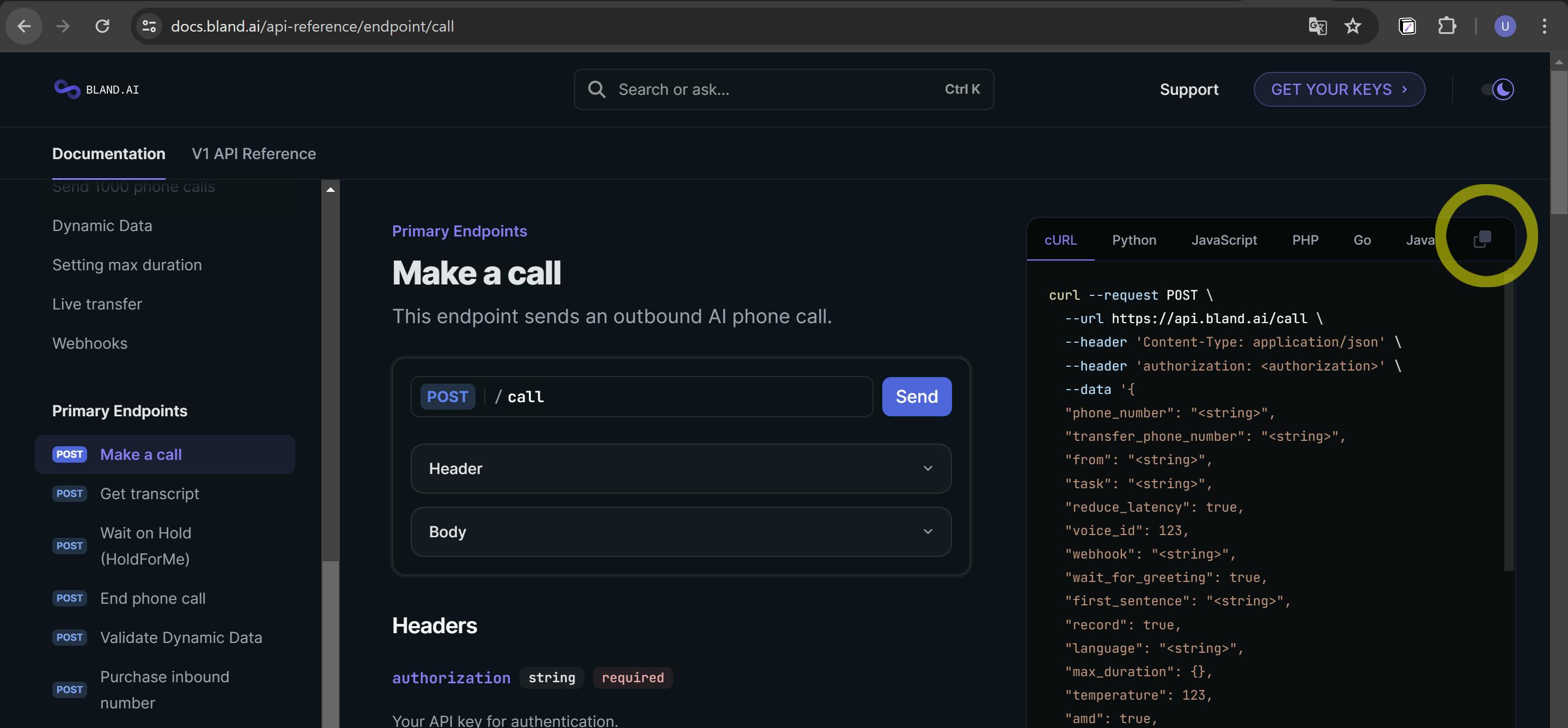
Task: Bookmark this page with star icon
Action: pyautogui.click(x=1352, y=26)
